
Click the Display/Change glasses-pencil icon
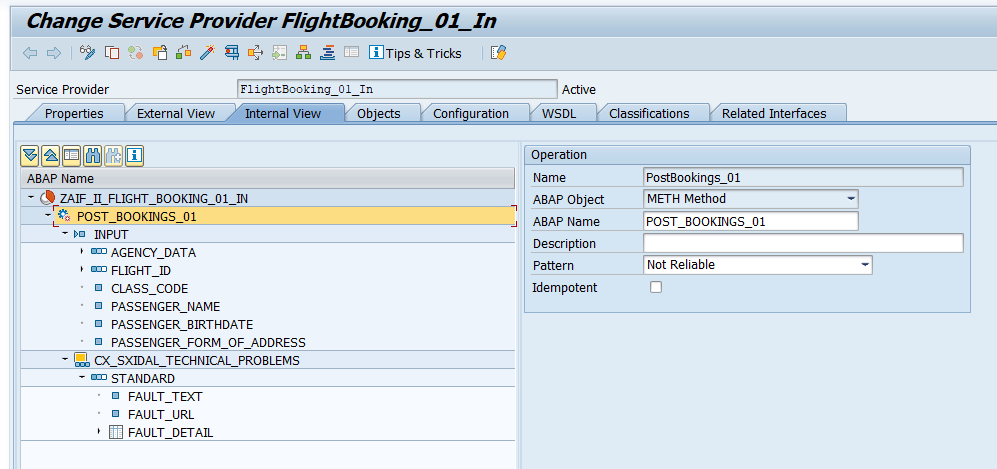(x=88, y=53)
